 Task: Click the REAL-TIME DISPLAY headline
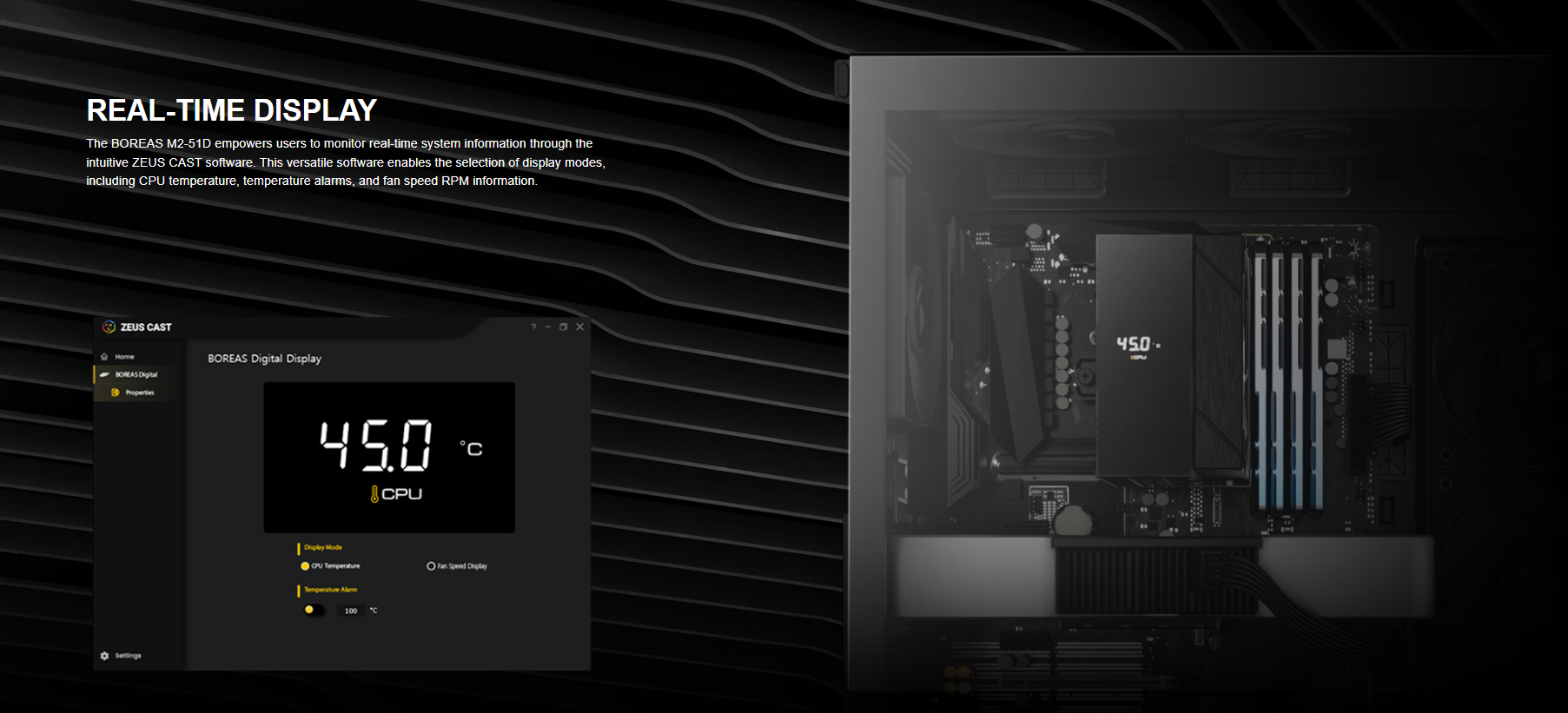(x=231, y=110)
